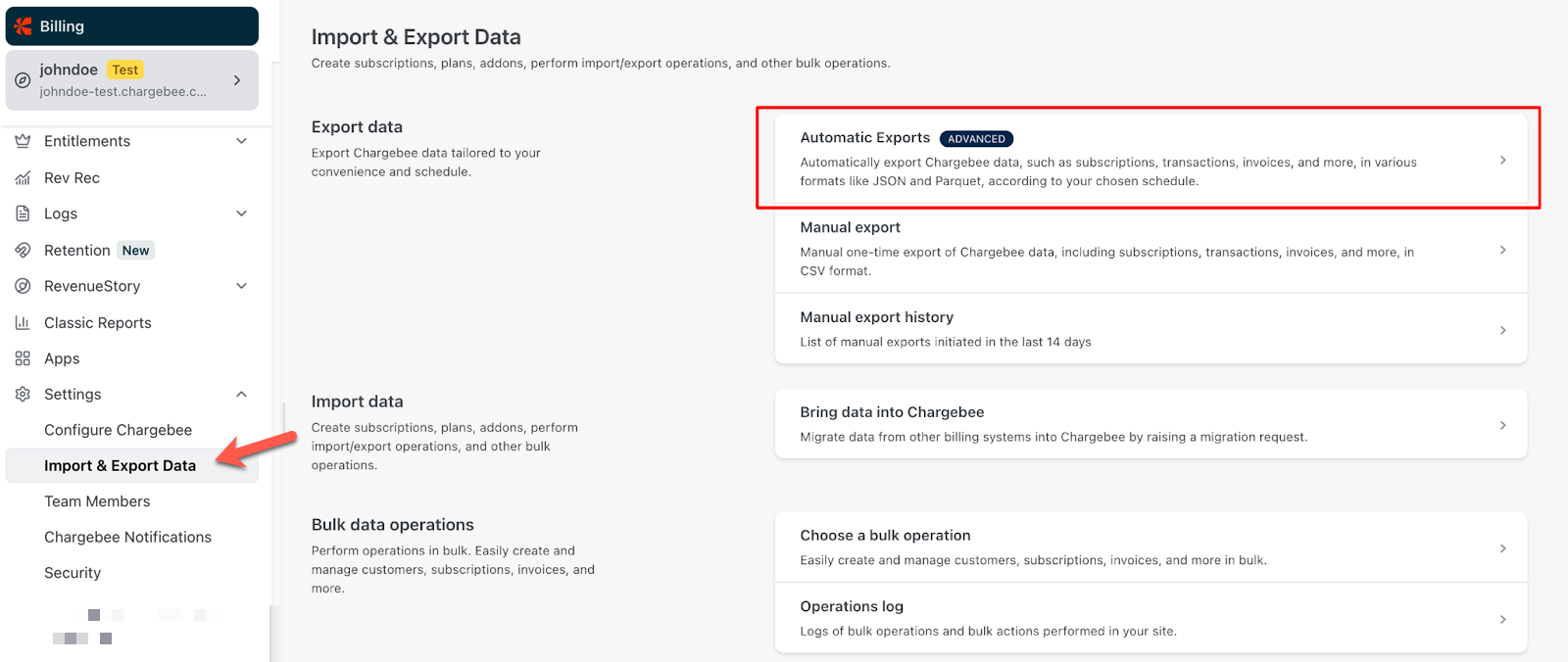Screen dimensions: 1568x662
Task: Open the Operations log row
Action: pos(1150,618)
